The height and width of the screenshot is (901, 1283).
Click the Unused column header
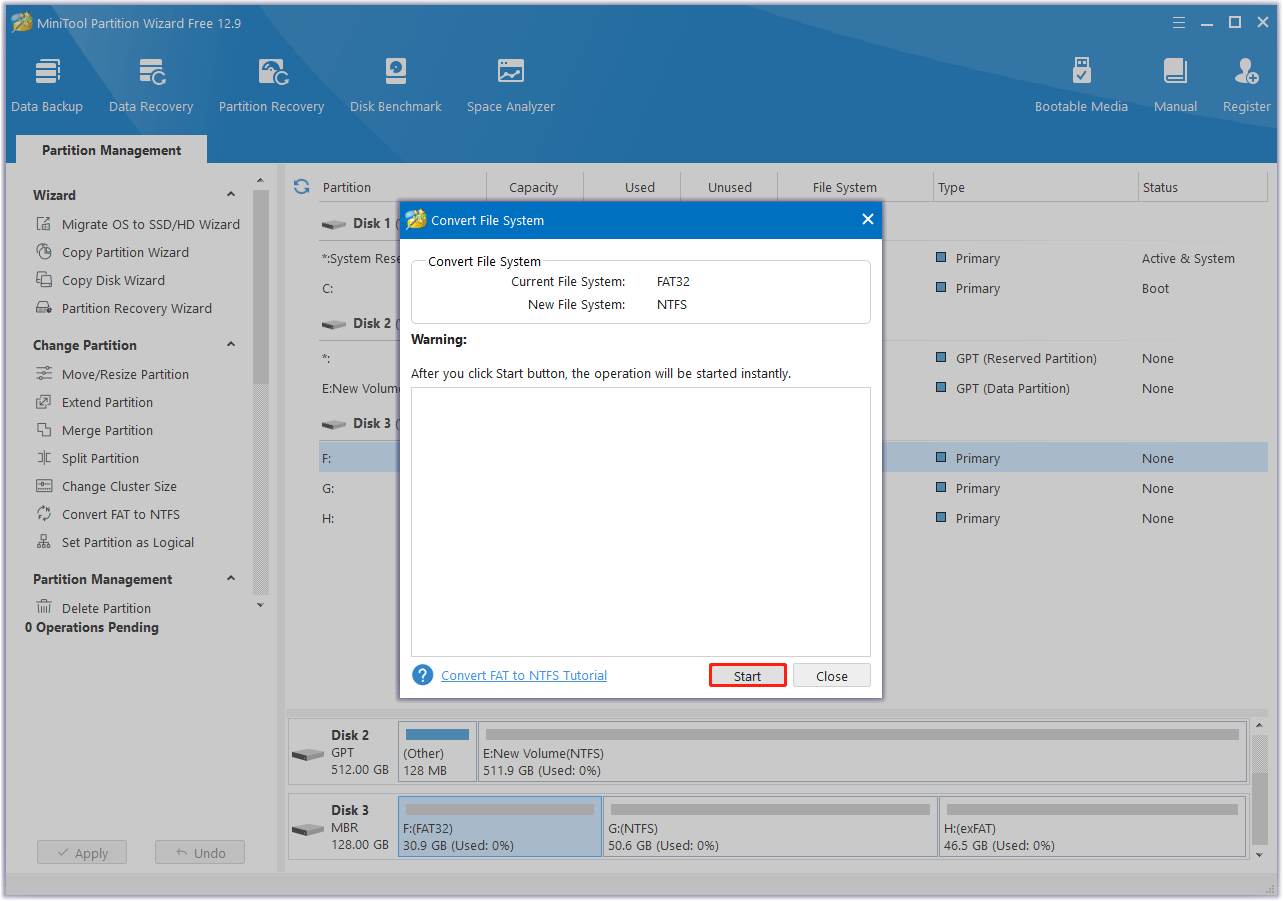coord(730,187)
